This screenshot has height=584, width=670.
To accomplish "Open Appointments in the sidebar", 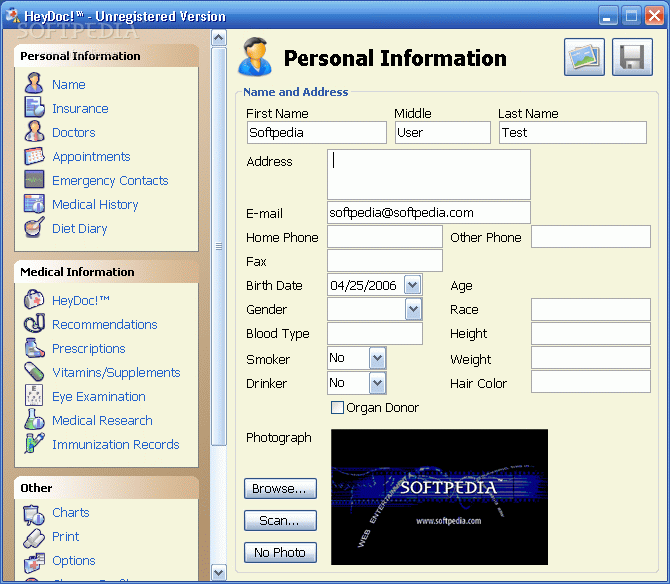I will tap(91, 157).
